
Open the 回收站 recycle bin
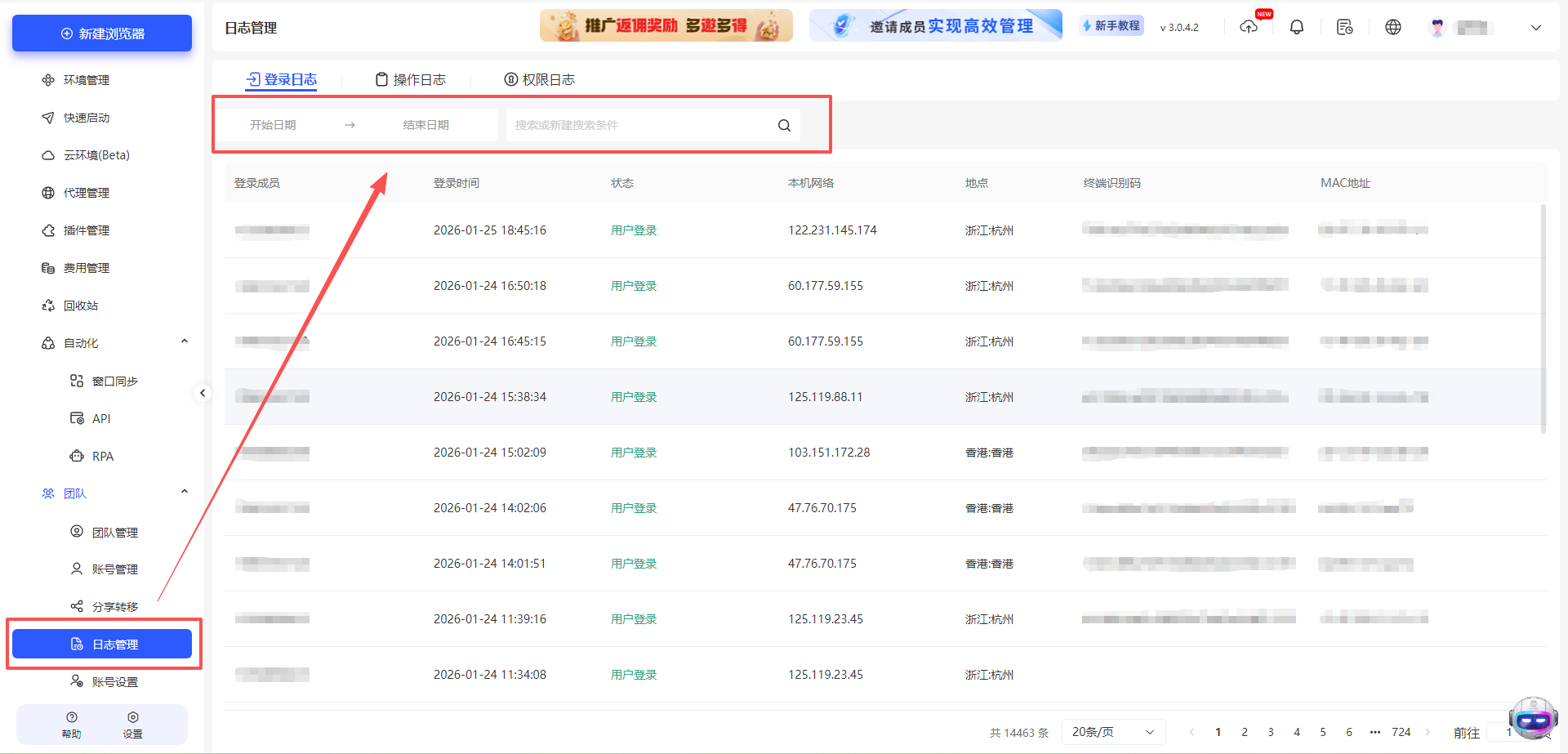click(x=81, y=305)
